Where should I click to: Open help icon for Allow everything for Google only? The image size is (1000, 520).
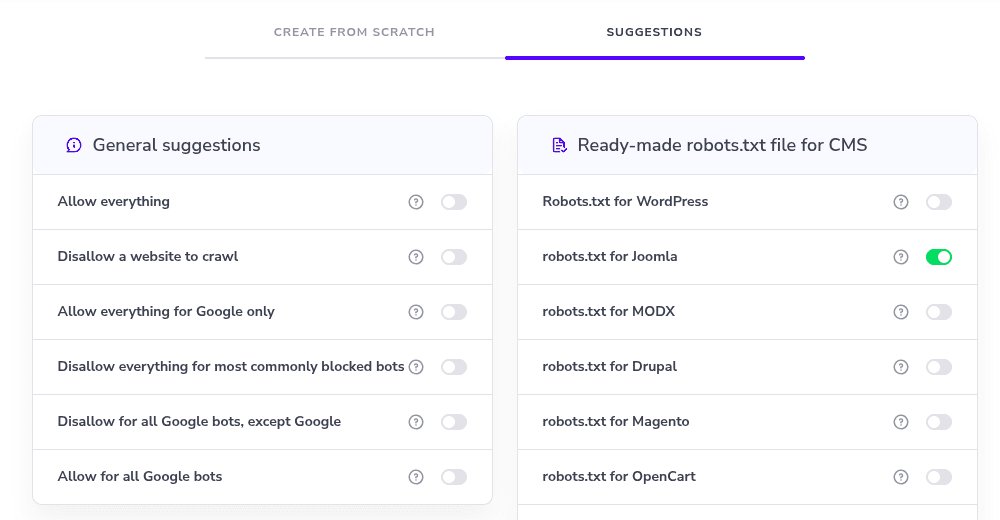coord(416,312)
